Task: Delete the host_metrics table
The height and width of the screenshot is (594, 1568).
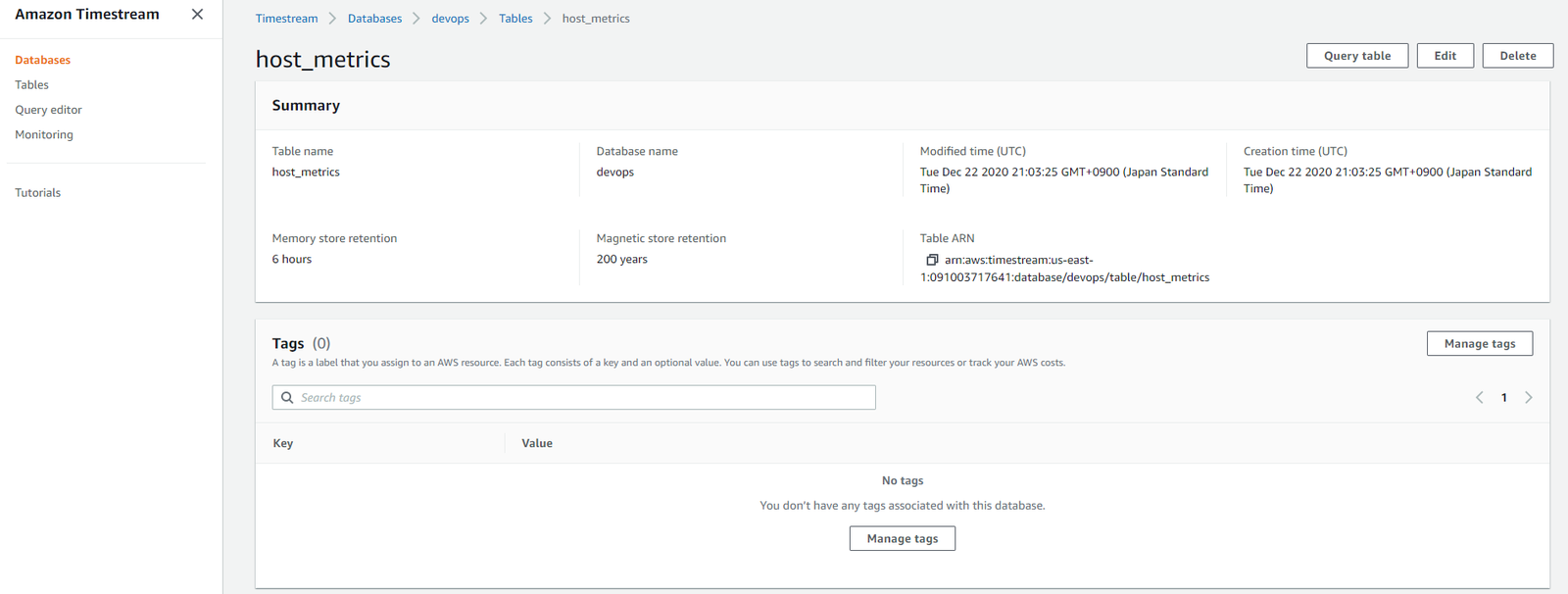Action: (1517, 56)
